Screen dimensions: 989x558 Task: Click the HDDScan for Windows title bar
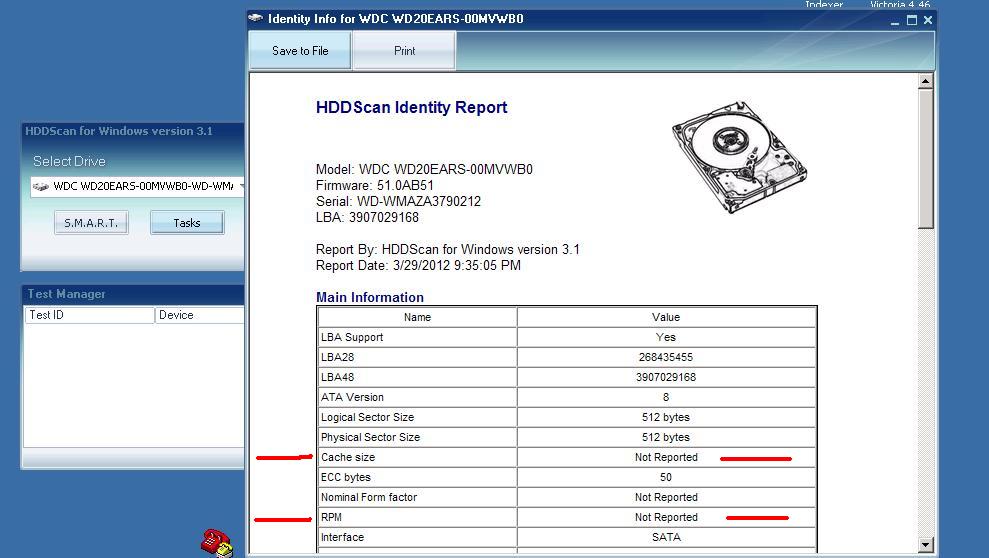(x=133, y=131)
